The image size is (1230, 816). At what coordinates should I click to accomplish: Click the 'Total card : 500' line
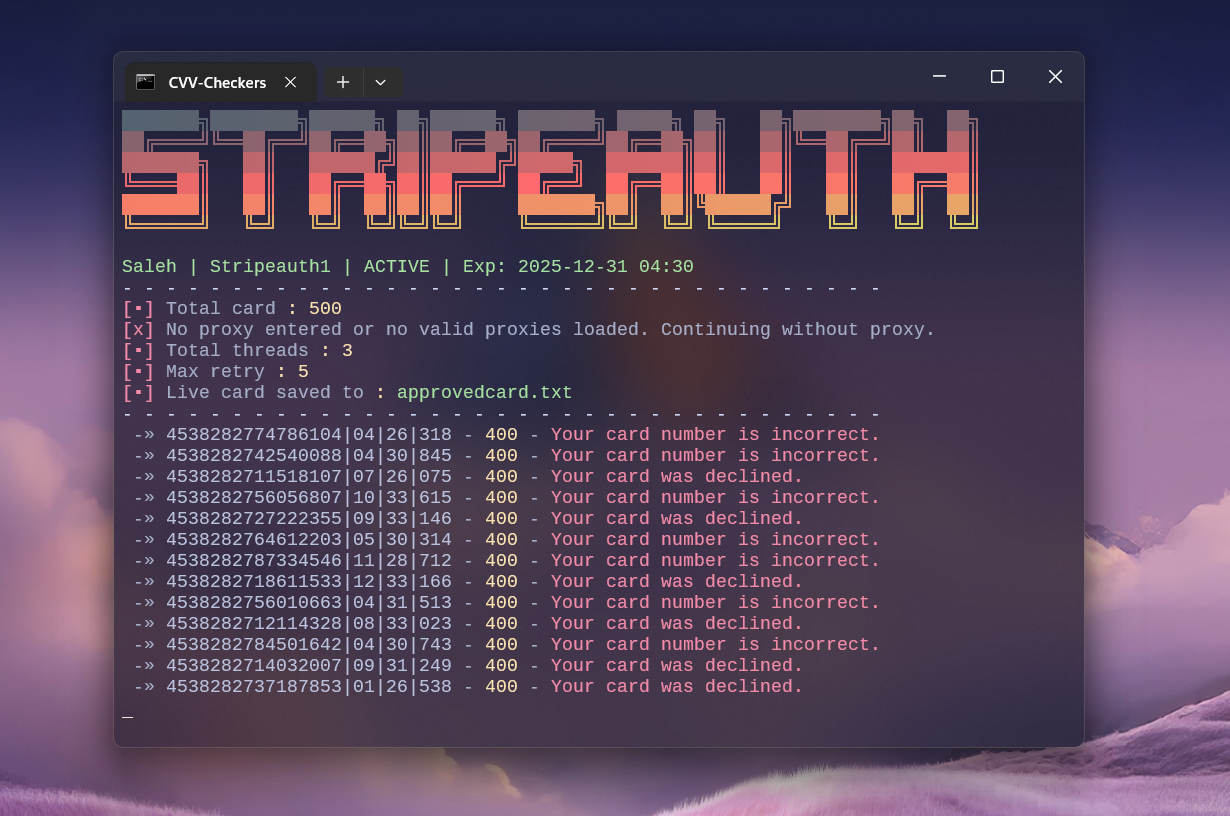point(232,309)
